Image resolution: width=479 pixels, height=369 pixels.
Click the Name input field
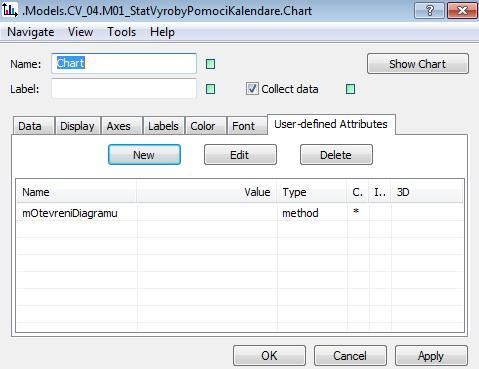[124, 63]
